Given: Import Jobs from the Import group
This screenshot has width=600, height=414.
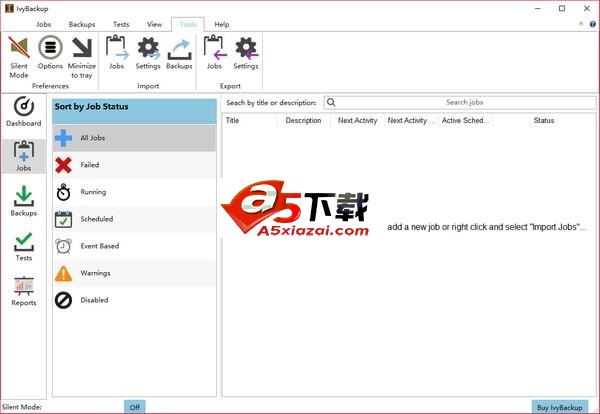Looking at the screenshot, I should click(x=117, y=52).
